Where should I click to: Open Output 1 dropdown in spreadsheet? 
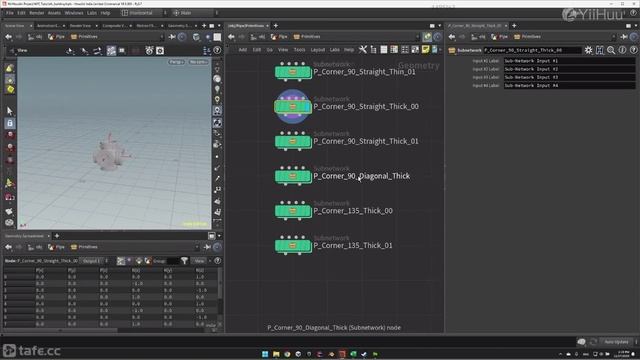[x=94, y=261]
